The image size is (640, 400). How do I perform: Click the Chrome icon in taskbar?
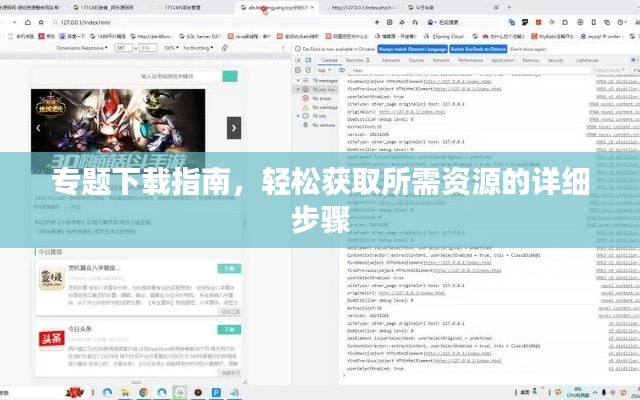point(143,393)
